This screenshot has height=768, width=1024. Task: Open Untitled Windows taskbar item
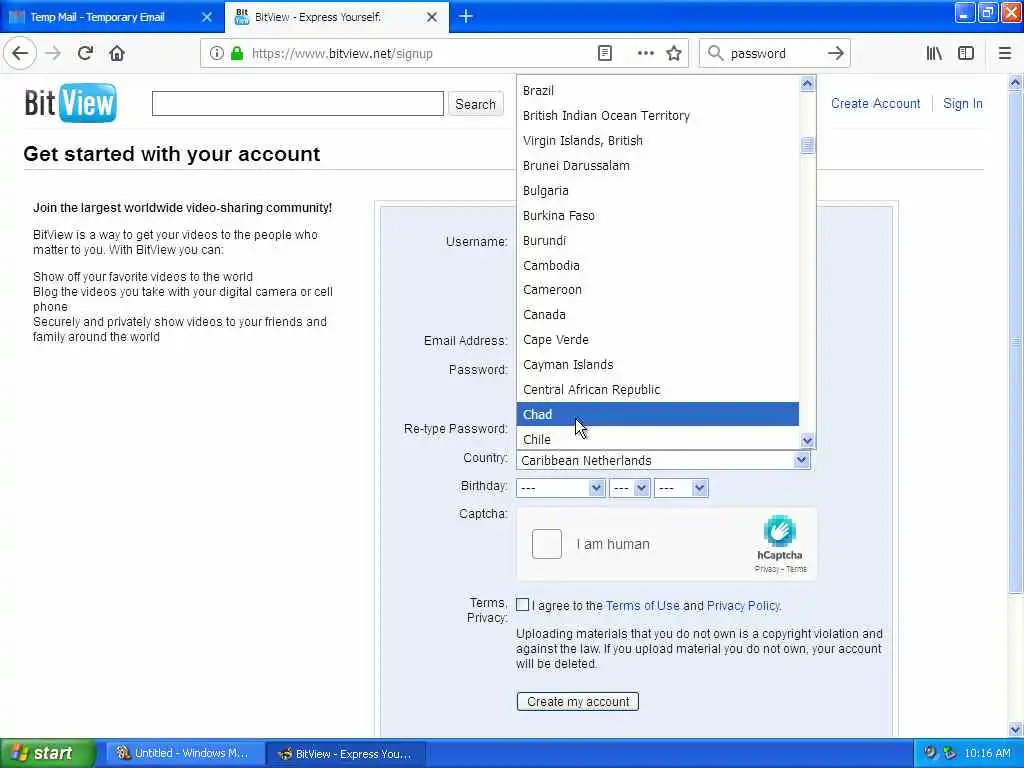(x=183, y=753)
